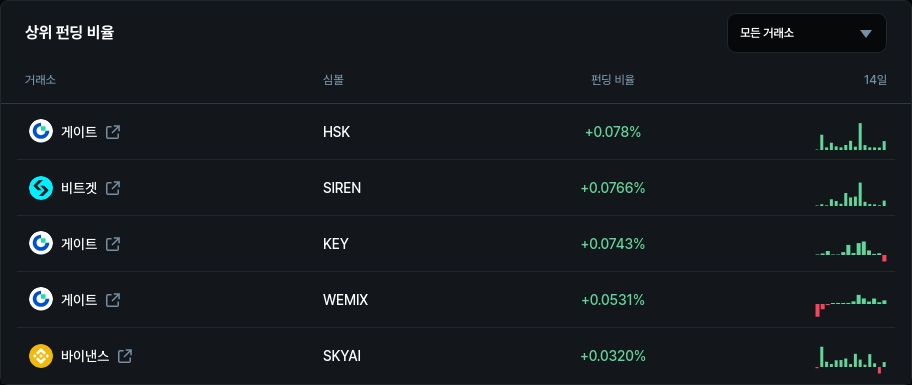912x385 pixels.
Task: Click the 14일 column header
Action: point(875,80)
